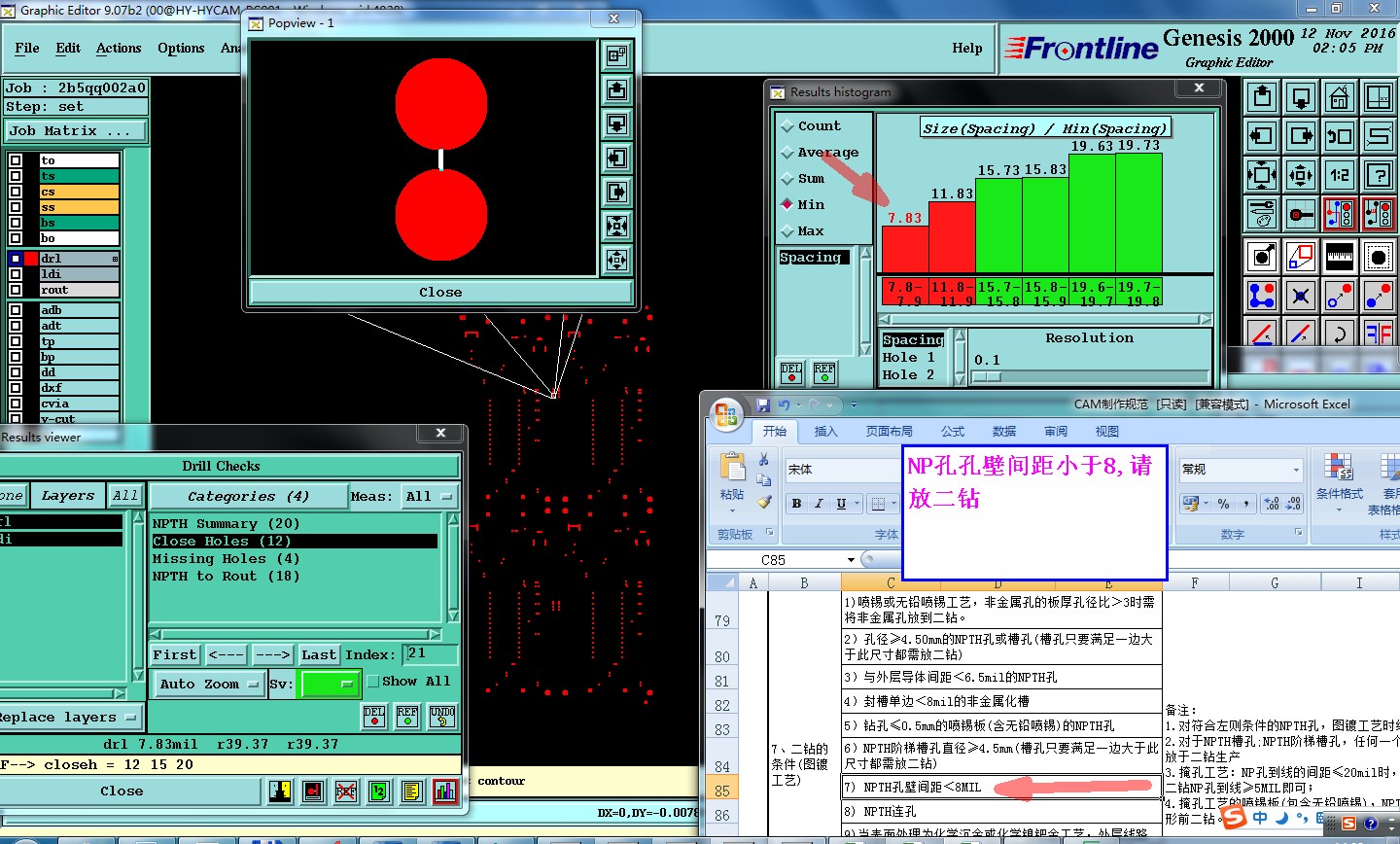Screen dimensions: 1400x844
Task: Click the Resolution slider in Results histogram
Action: point(1090,376)
